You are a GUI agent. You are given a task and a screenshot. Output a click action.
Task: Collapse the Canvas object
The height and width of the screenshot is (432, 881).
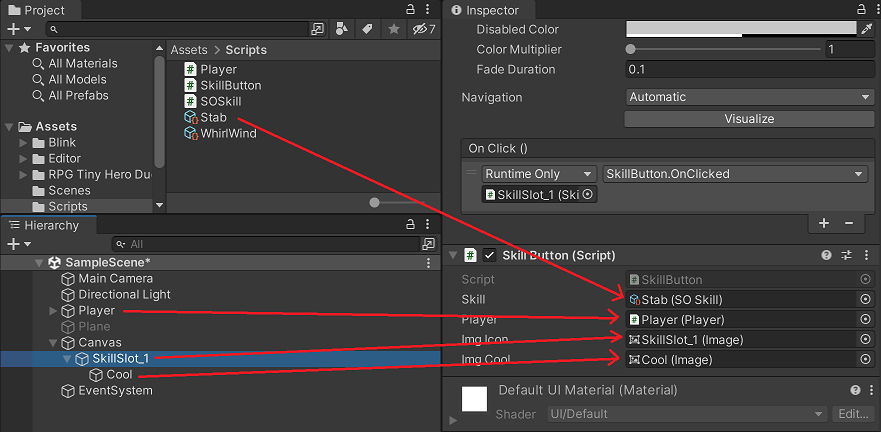pyautogui.click(x=53, y=342)
